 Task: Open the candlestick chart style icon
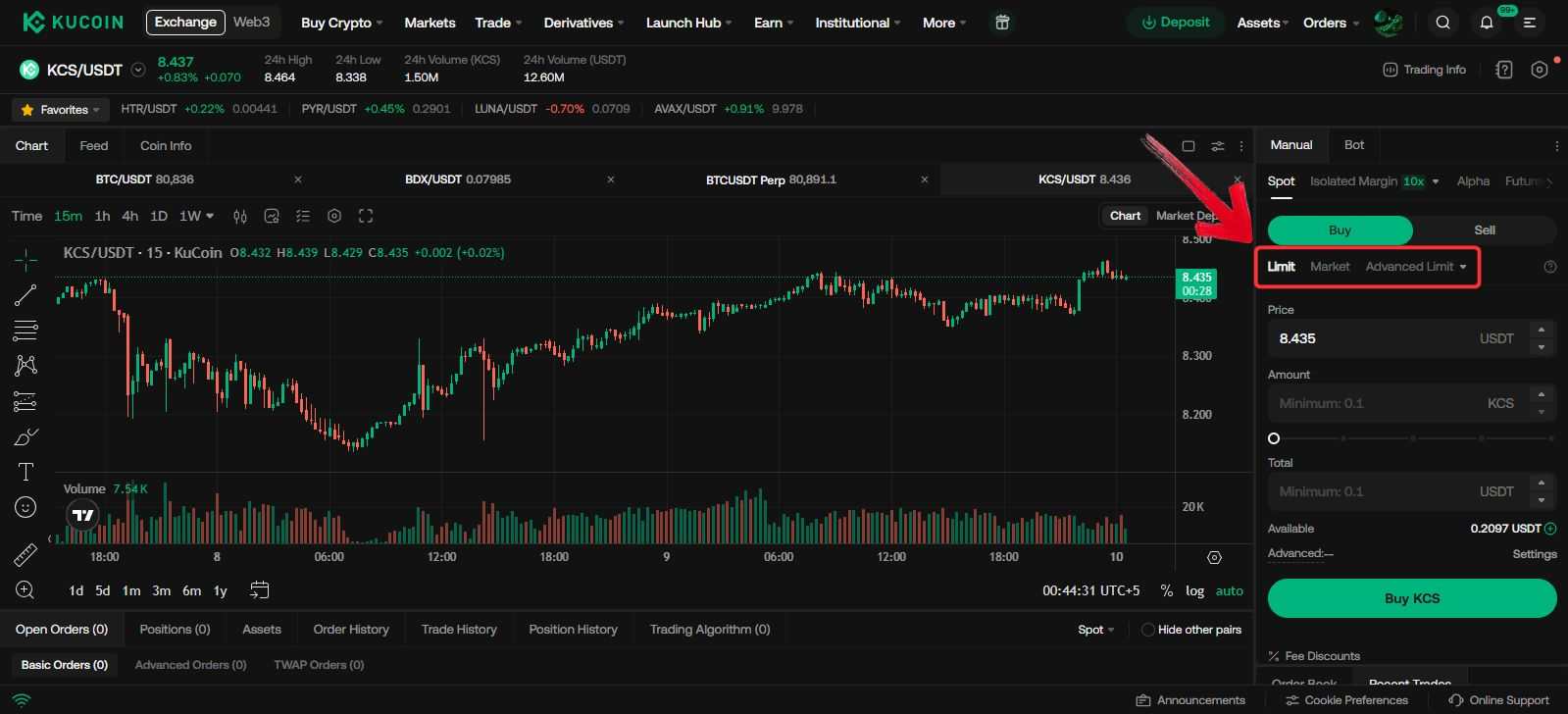tap(240, 216)
